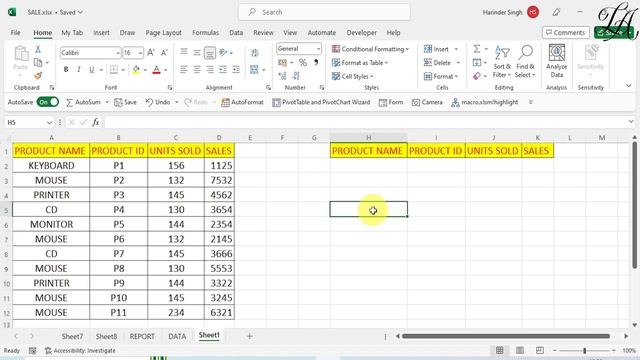Open the Page Layout tab
Screen dimensions: 640x360
tap(163, 33)
